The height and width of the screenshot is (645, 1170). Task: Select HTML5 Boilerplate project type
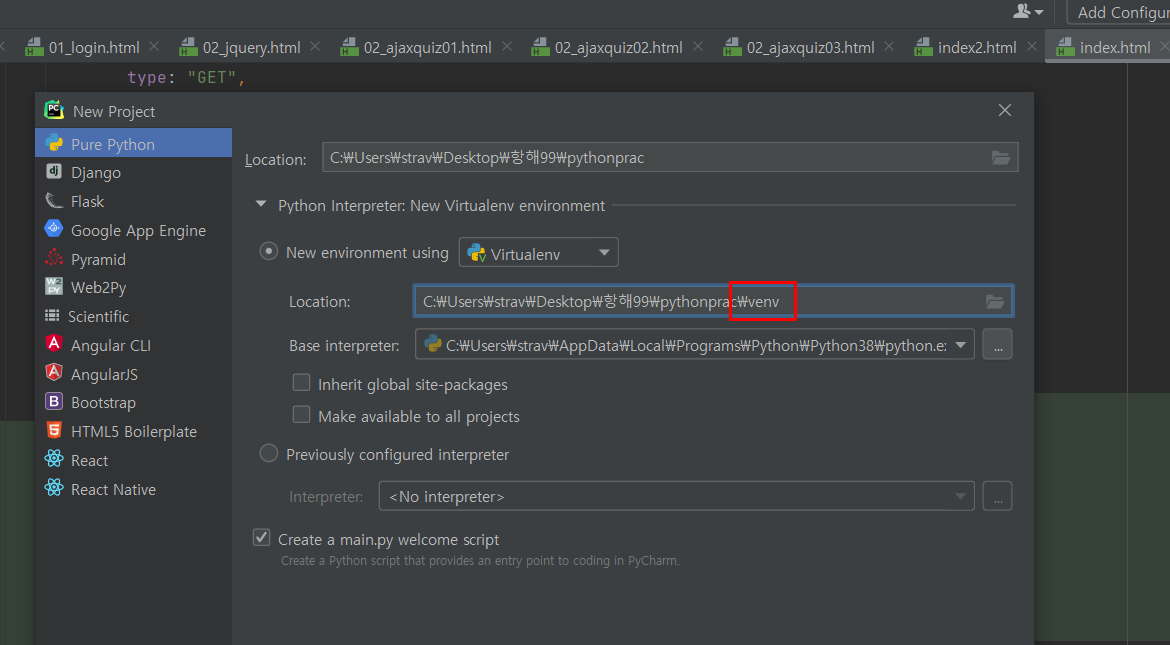pyautogui.click(x=134, y=431)
